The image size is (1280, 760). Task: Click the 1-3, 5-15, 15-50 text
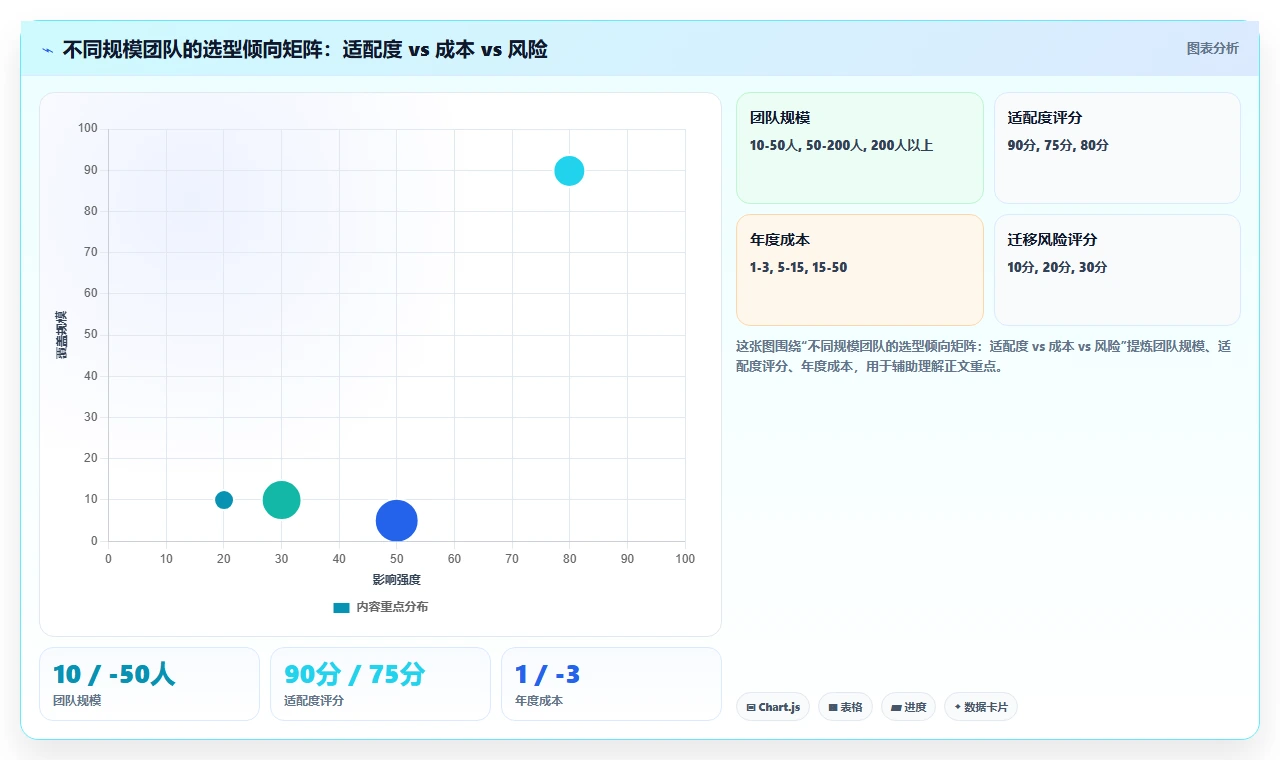(798, 267)
